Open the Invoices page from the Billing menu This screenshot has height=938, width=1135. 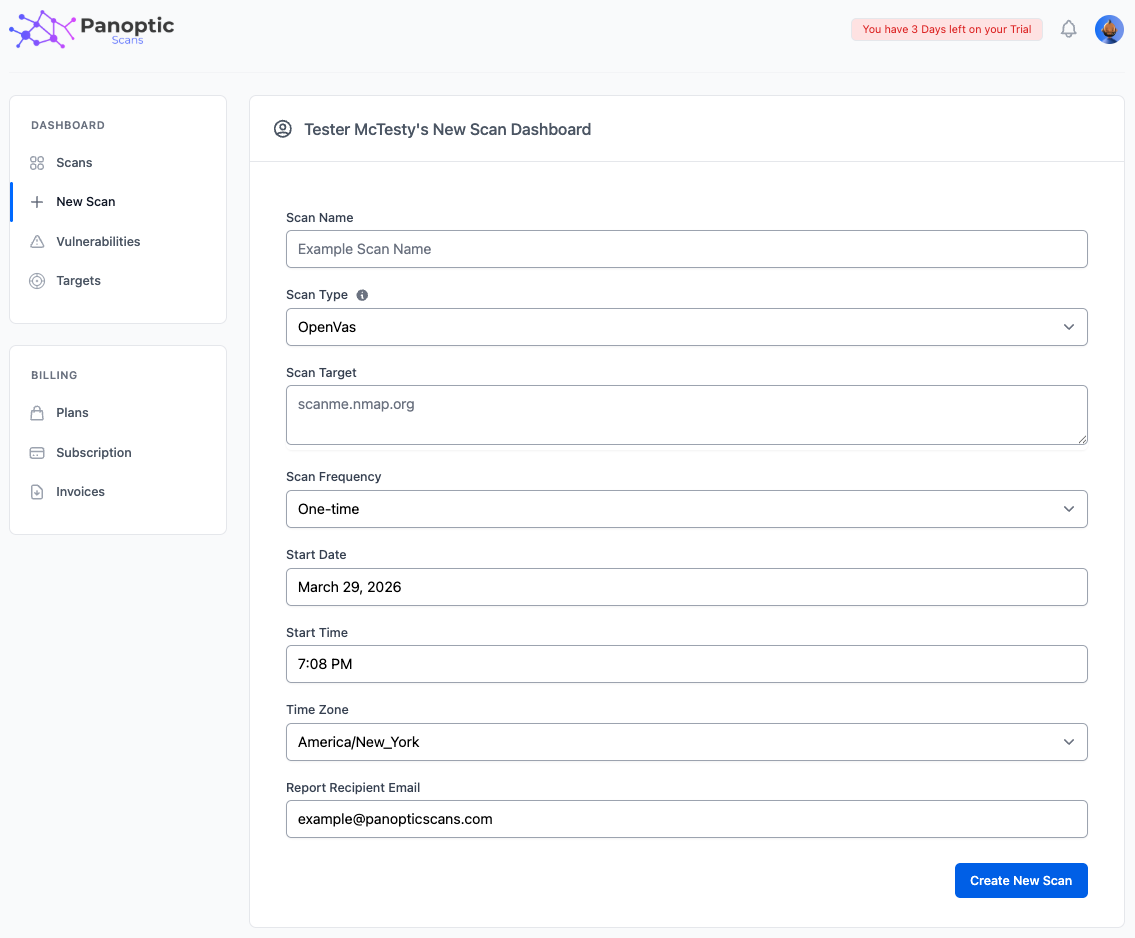[x=79, y=491]
